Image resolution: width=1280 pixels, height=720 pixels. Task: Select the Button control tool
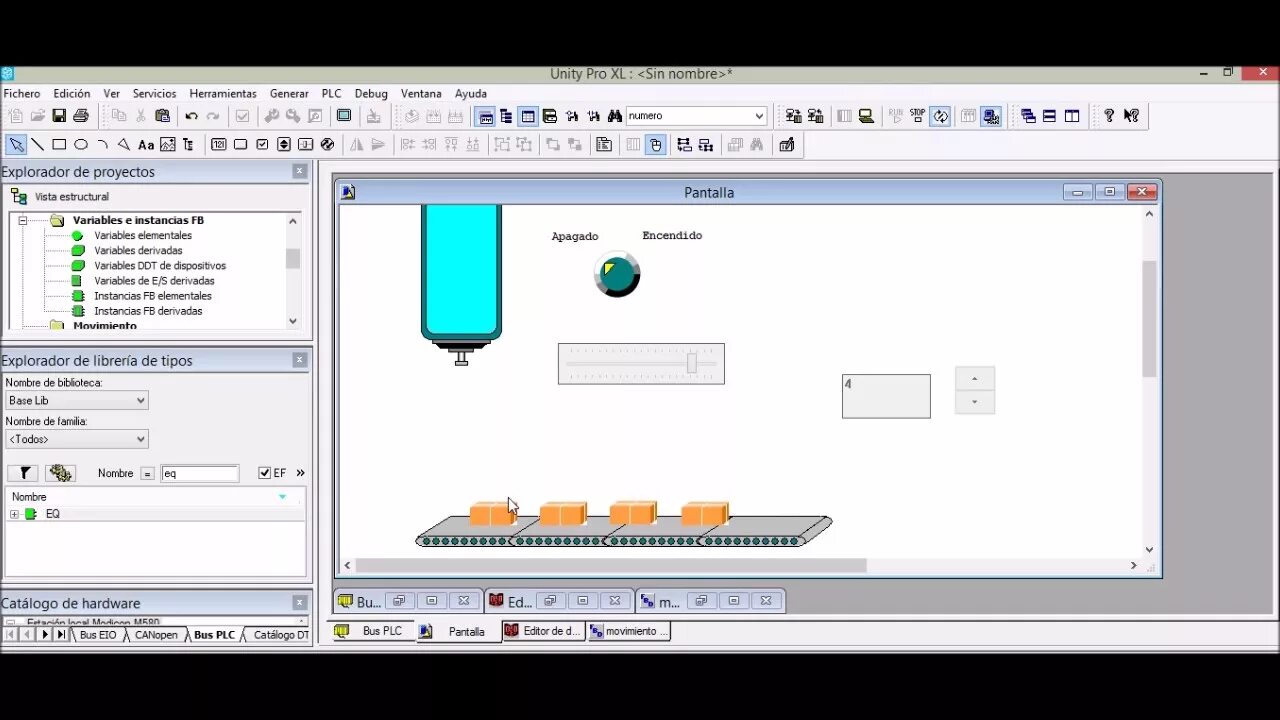(240, 145)
